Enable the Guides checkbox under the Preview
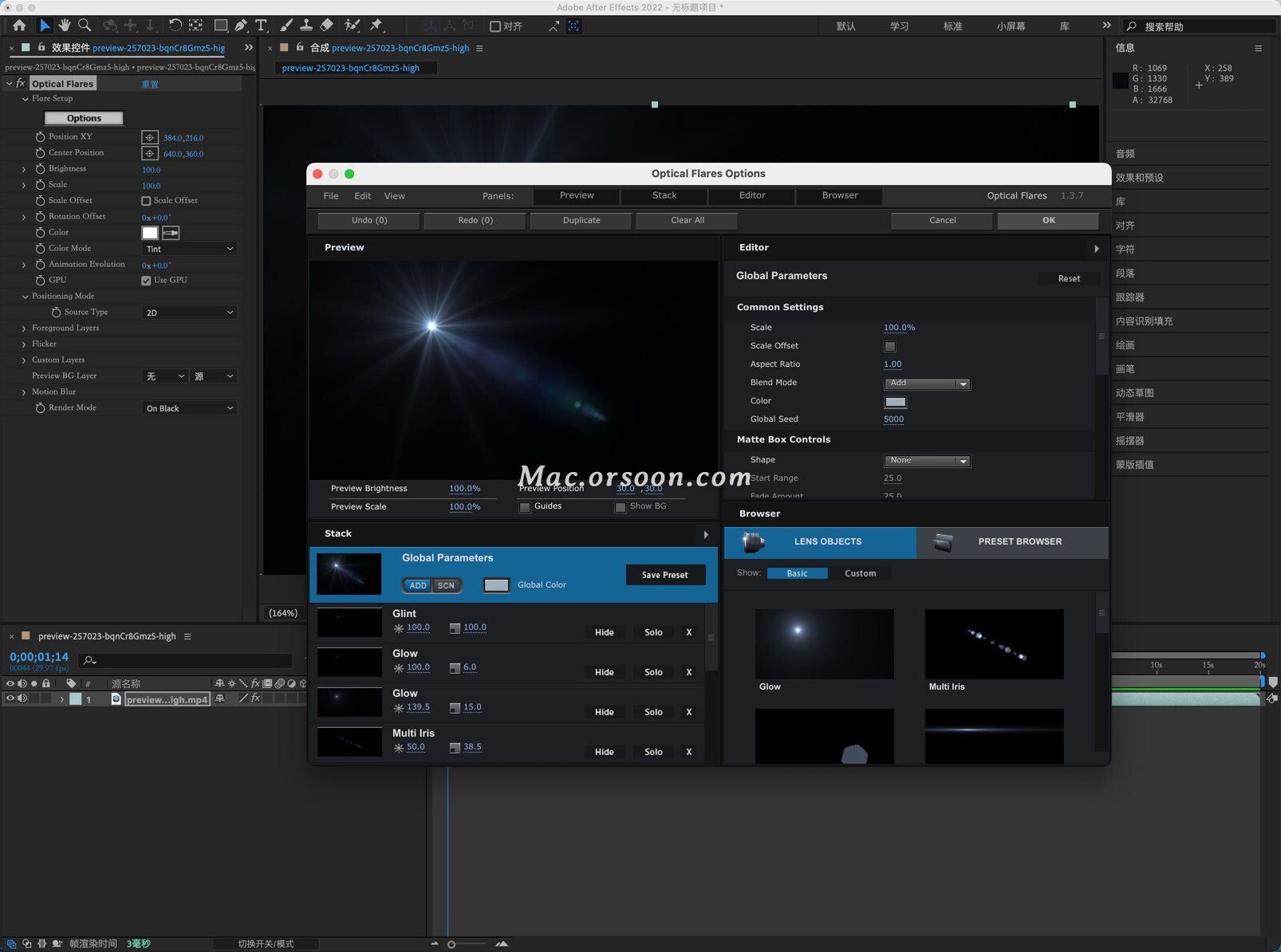 click(x=526, y=507)
